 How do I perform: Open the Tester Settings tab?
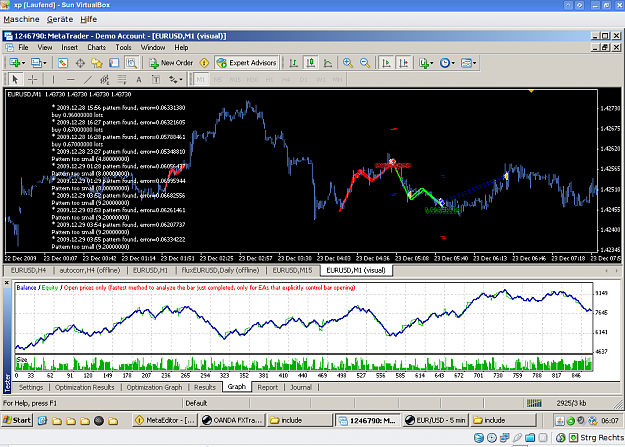click(x=31, y=387)
